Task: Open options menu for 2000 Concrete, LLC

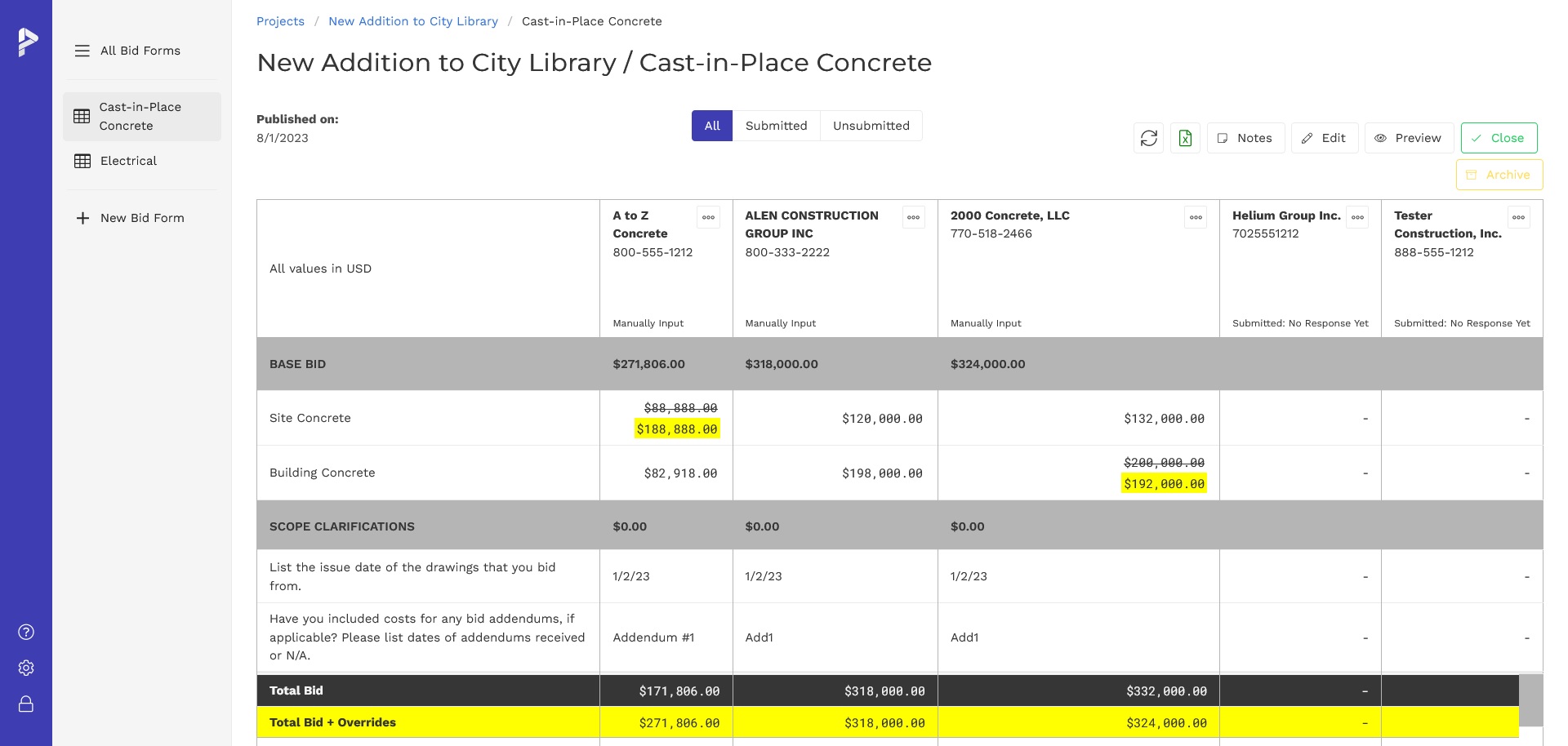Action: point(1196,217)
